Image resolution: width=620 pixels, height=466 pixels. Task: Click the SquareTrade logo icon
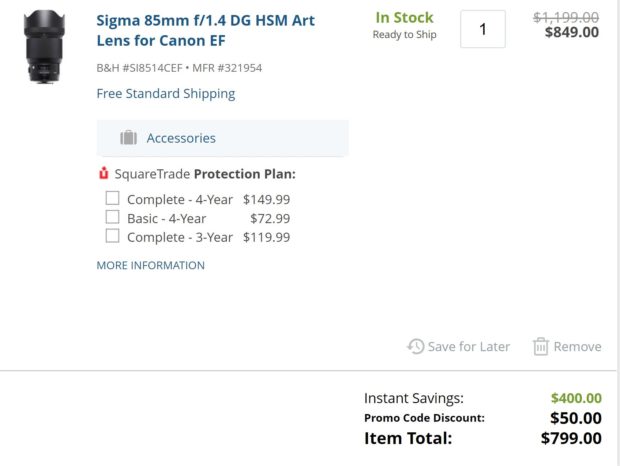[103, 174]
